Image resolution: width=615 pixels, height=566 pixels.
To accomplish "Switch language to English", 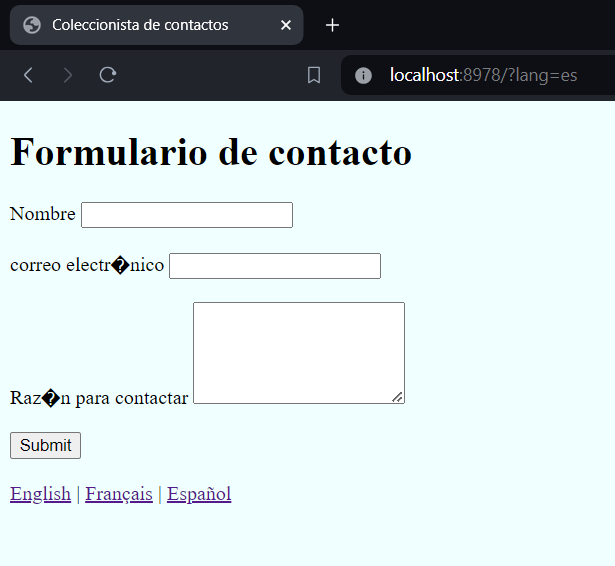I will point(40,494).
